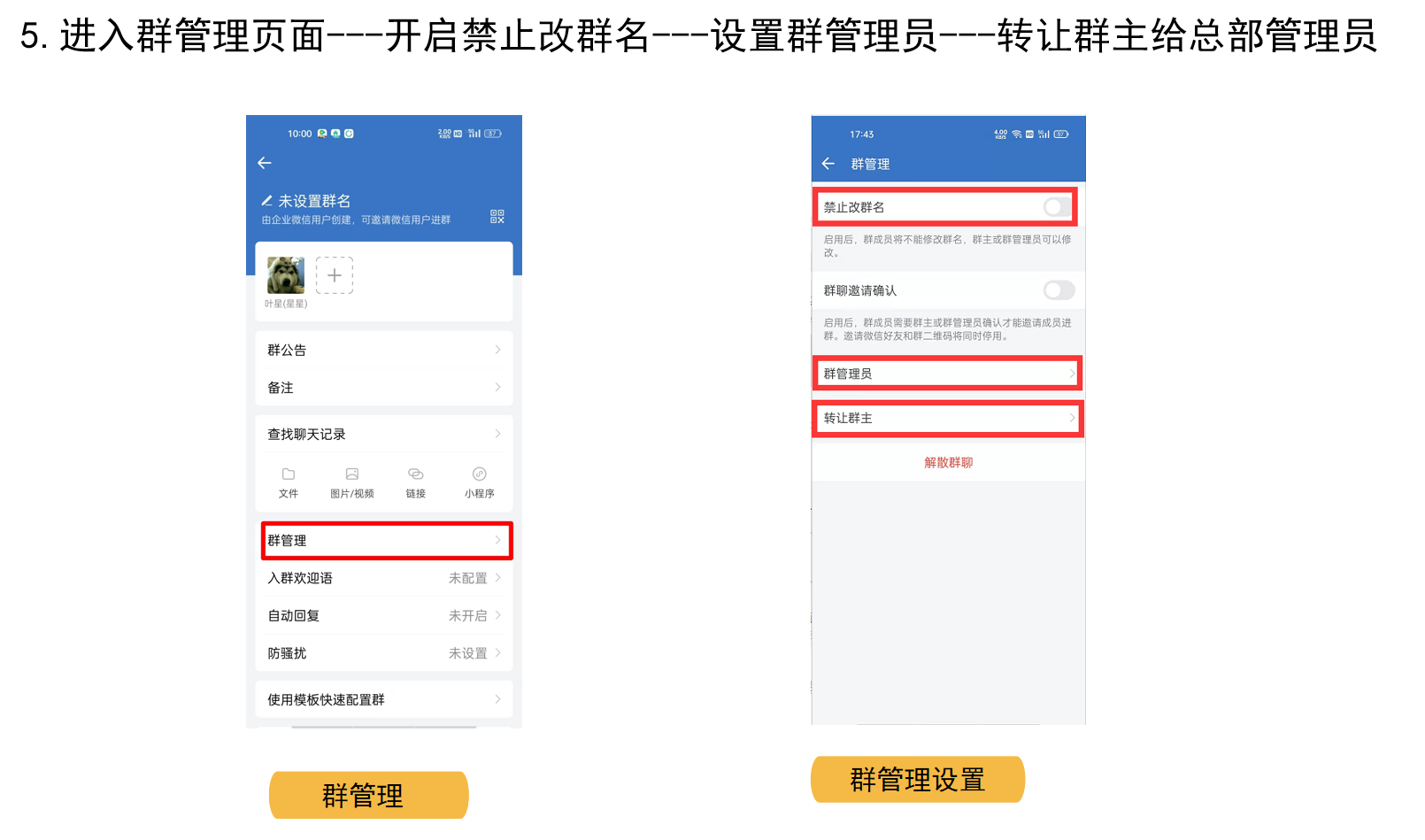Toggle the 禁止改群名 switch

tap(1057, 207)
